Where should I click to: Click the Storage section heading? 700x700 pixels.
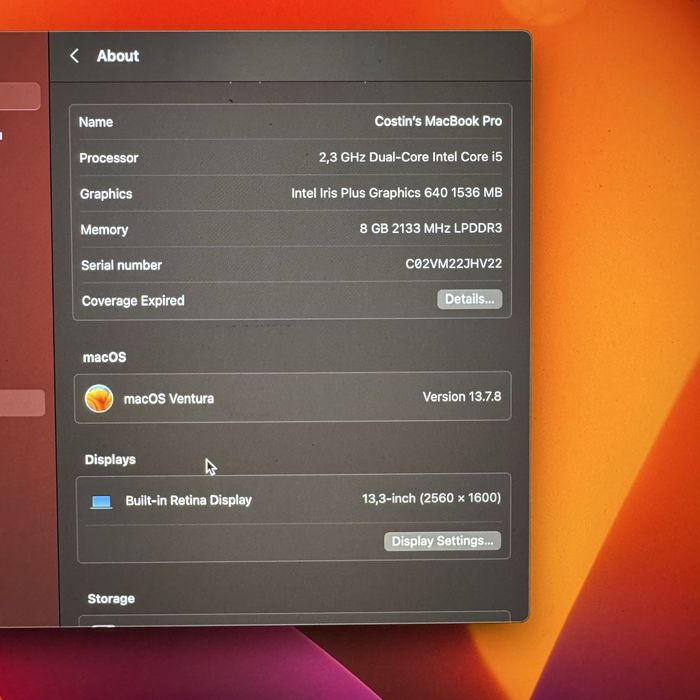point(111,599)
